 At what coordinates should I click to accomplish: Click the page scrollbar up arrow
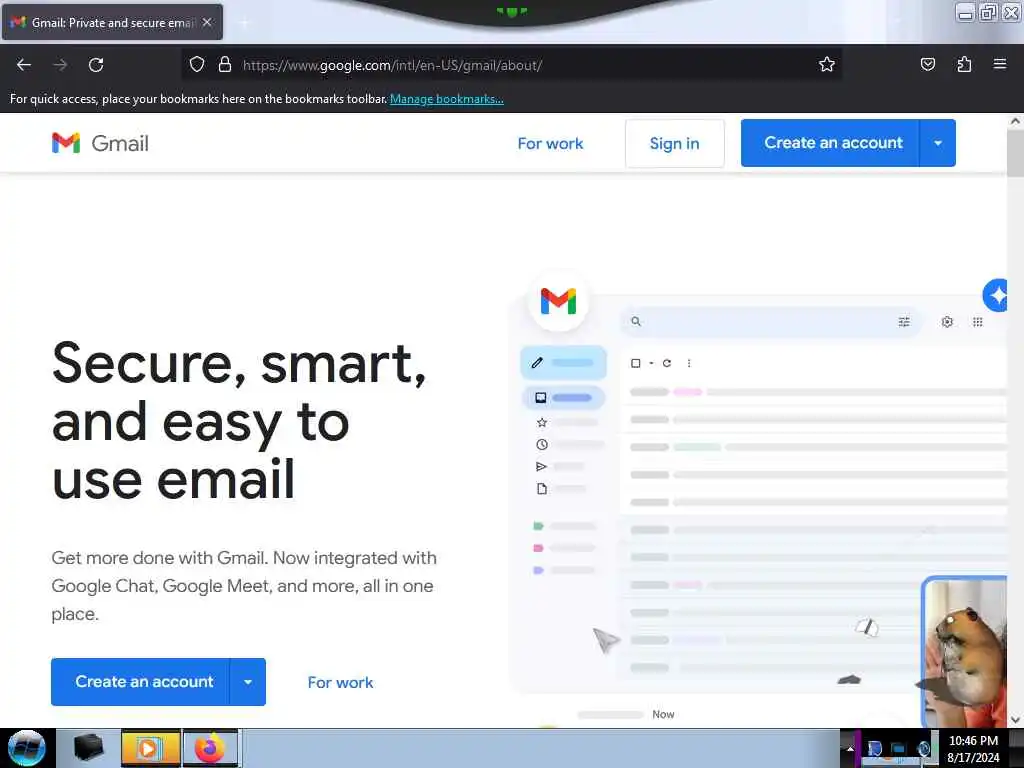click(1015, 121)
